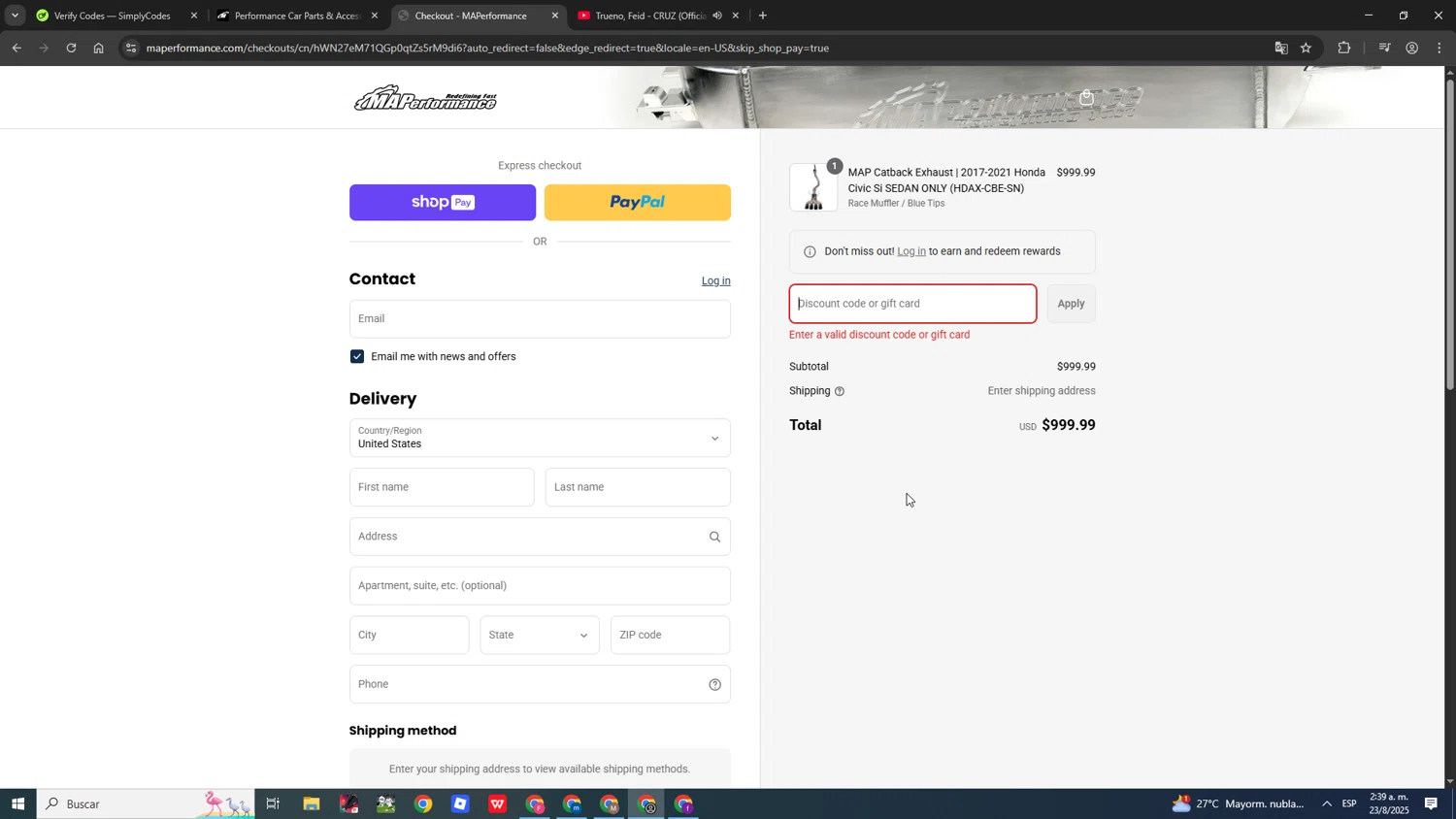Open the shopping cart bag icon
1456x819 pixels.
(x=1086, y=97)
